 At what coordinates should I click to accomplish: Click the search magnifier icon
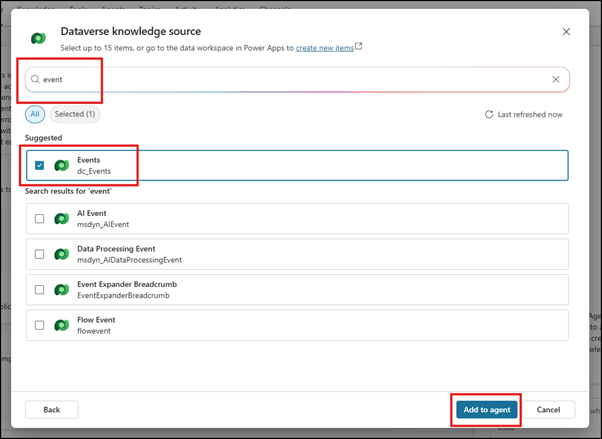pyautogui.click(x=35, y=79)
